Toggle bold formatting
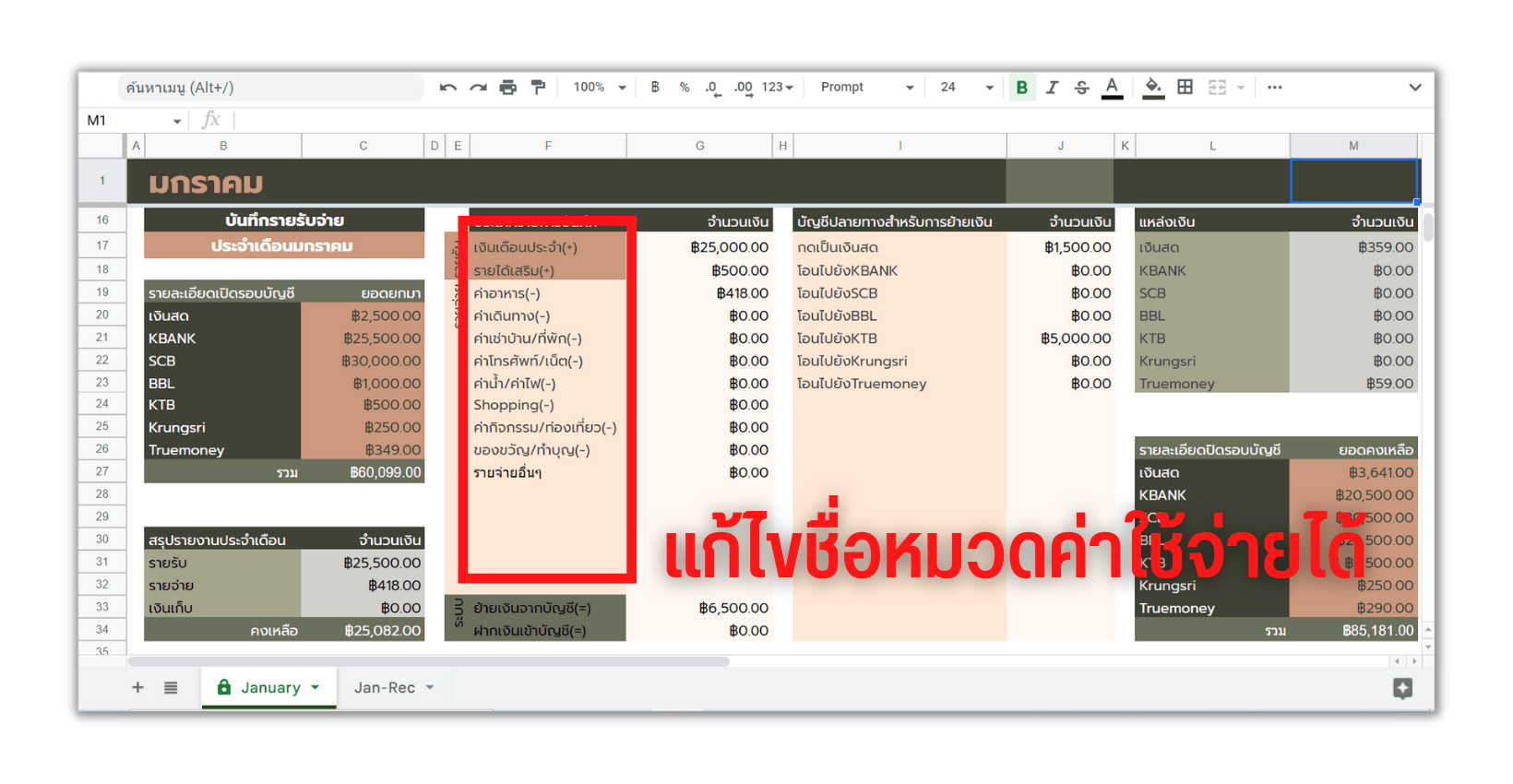The height and width of the screenshot is (784, 1513). click(x=1021, y=88)
